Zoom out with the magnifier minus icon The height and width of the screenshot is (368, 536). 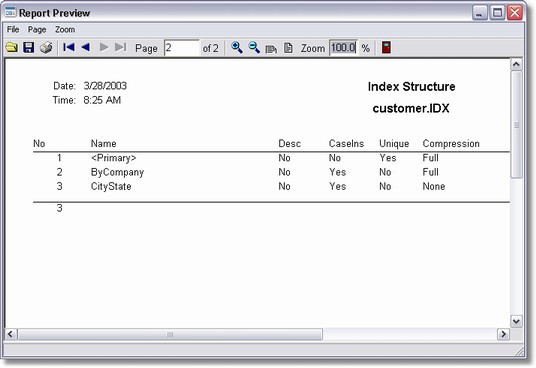(254, 47)
